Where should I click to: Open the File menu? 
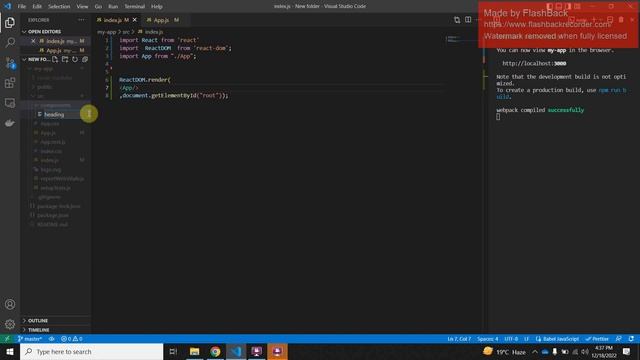click(22, 7)
